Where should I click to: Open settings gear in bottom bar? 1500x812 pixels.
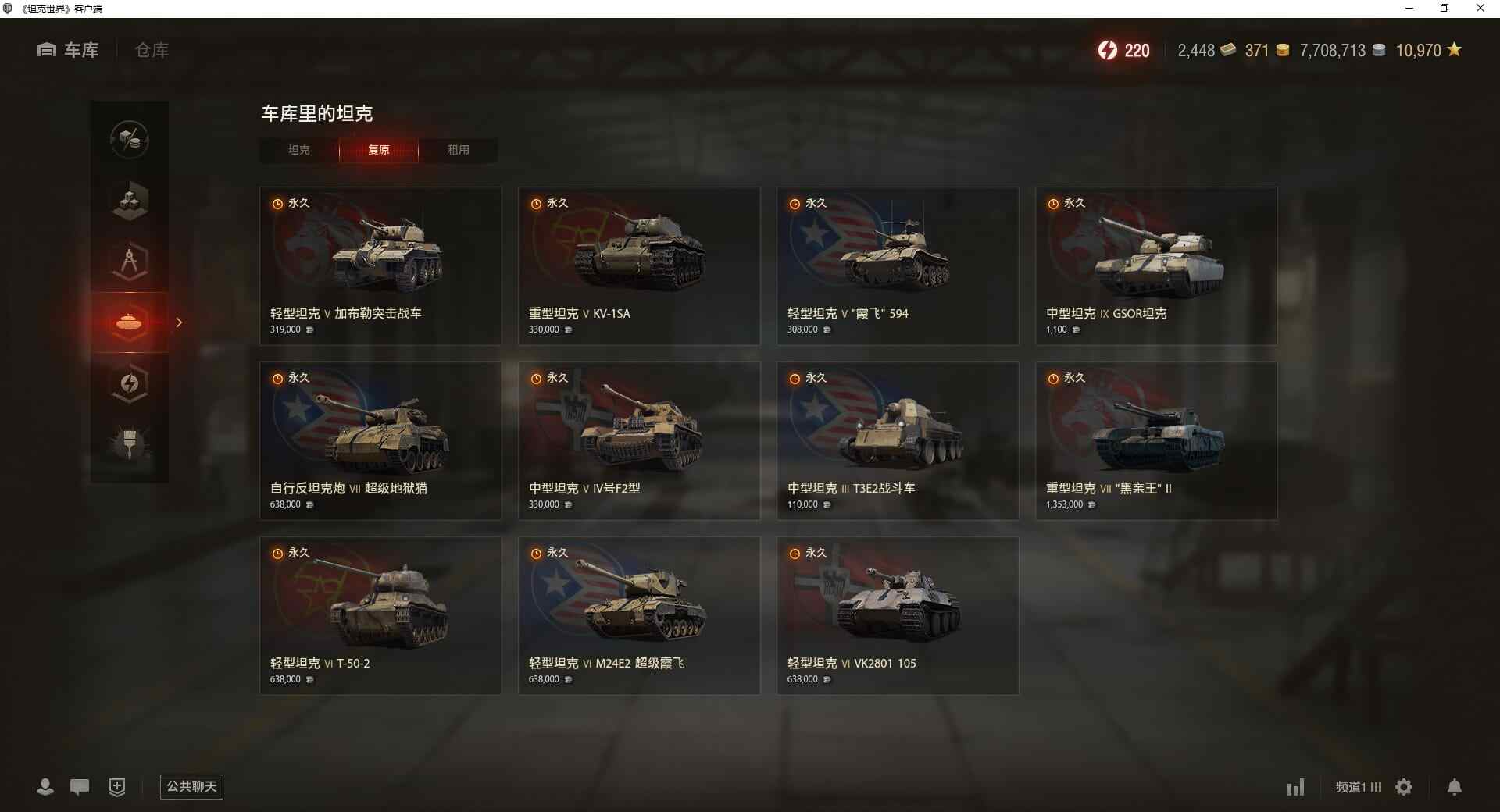[x=1404, y=787]
